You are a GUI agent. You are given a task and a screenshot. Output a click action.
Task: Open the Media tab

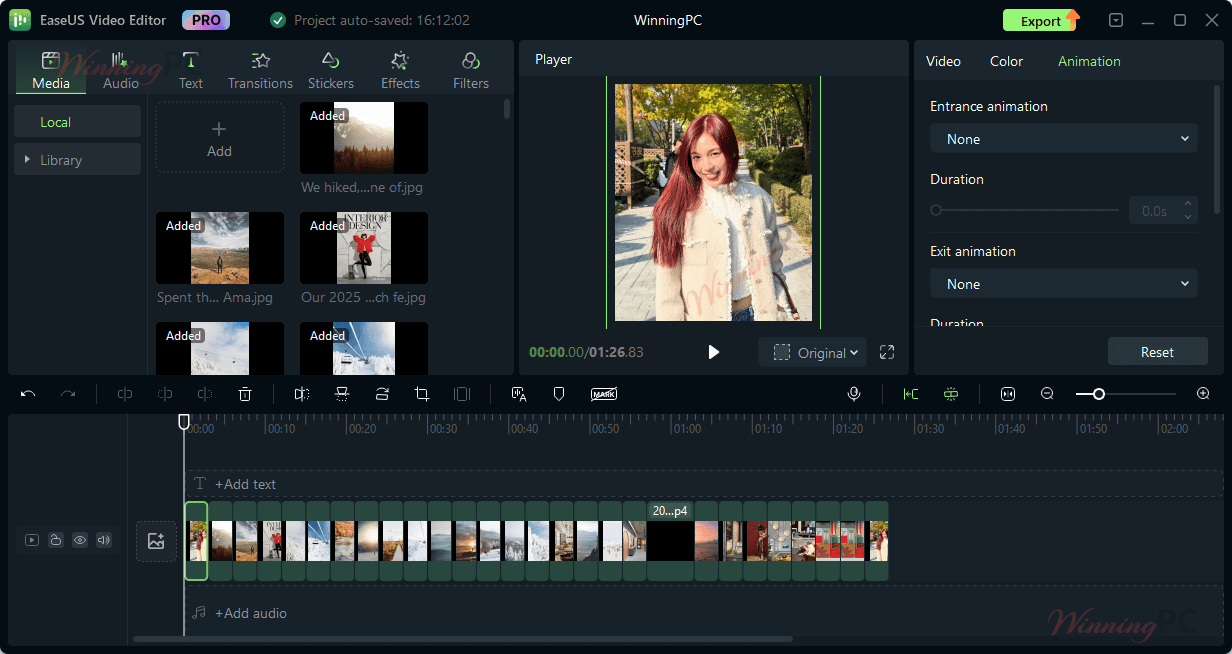click(x=51, y=70)
